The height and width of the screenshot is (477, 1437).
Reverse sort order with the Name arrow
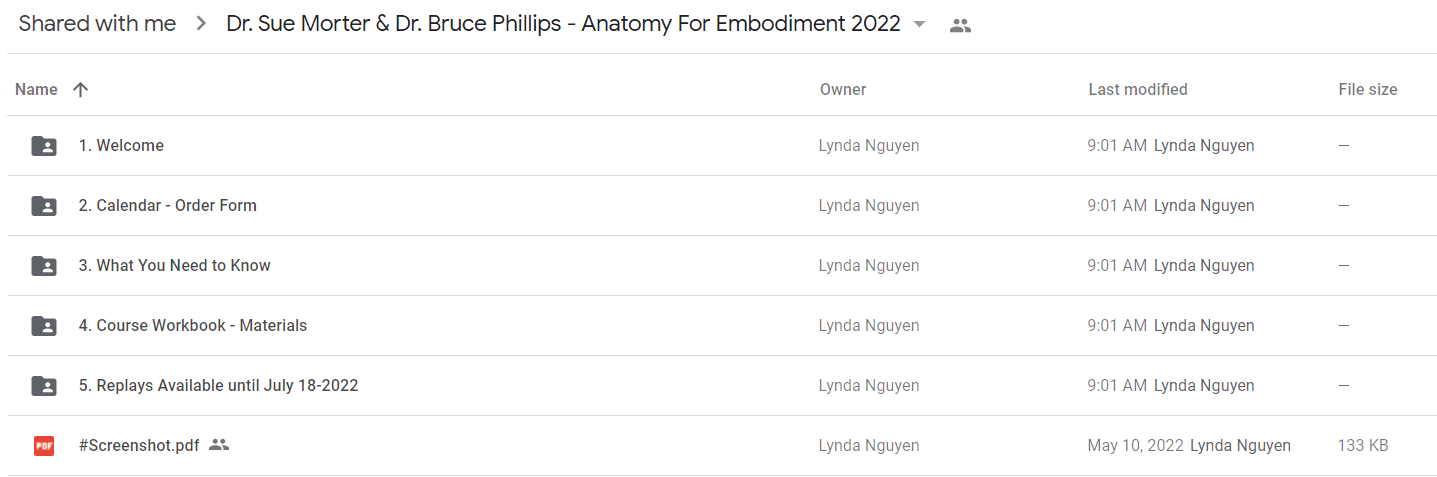81,89
